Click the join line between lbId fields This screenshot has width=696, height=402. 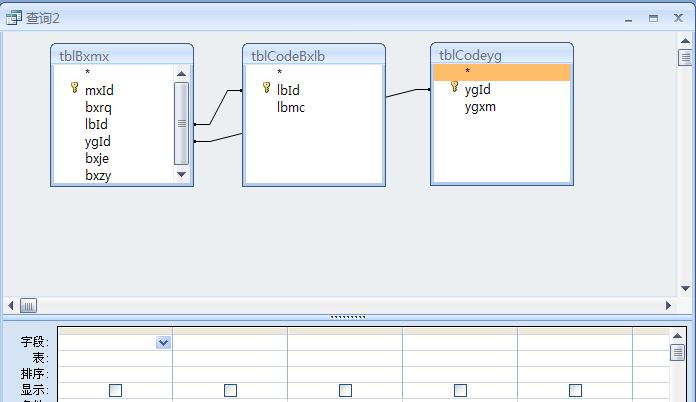tap(218, 107)
